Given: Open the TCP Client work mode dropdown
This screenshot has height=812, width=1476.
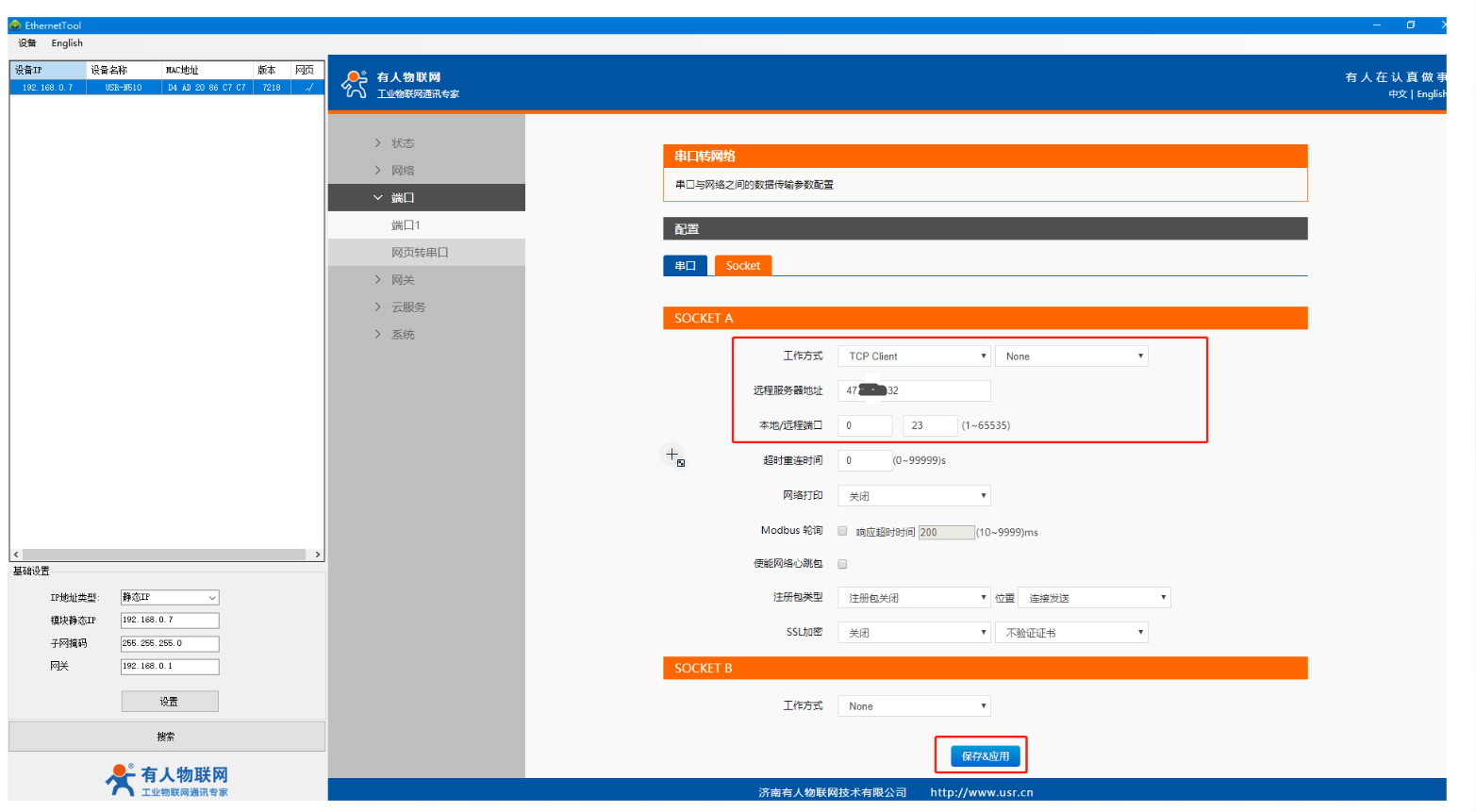Looking at the screenshot, I should [914, 356].
